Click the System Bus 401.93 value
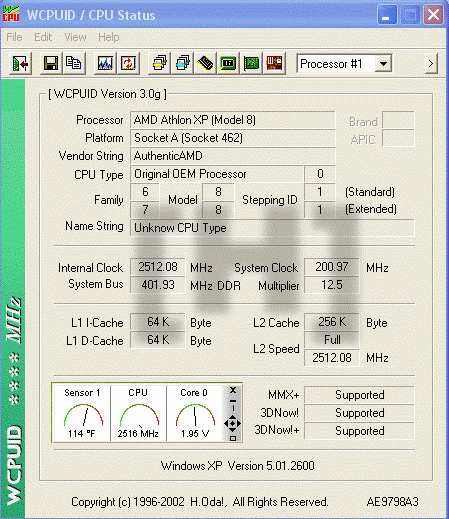449x519 pixels. (x=158, y=285)
